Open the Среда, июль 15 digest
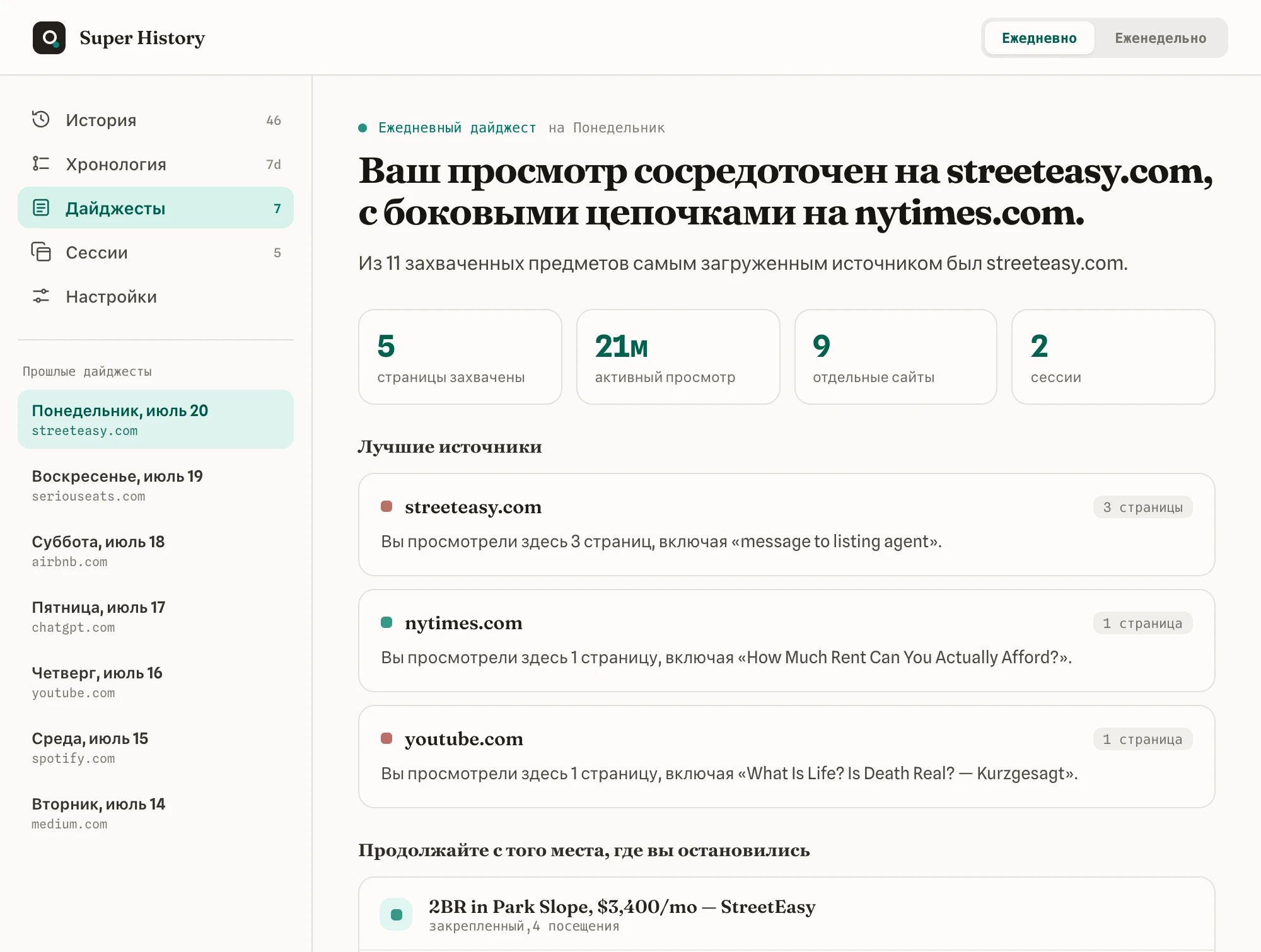 [x=156, y=747]
